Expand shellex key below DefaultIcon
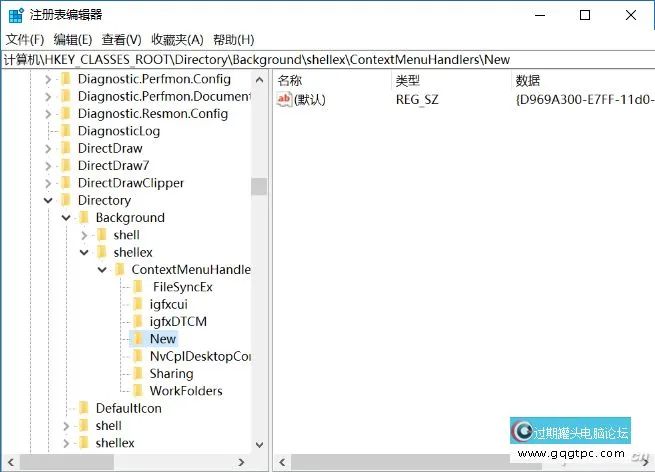 coord(66,443)
